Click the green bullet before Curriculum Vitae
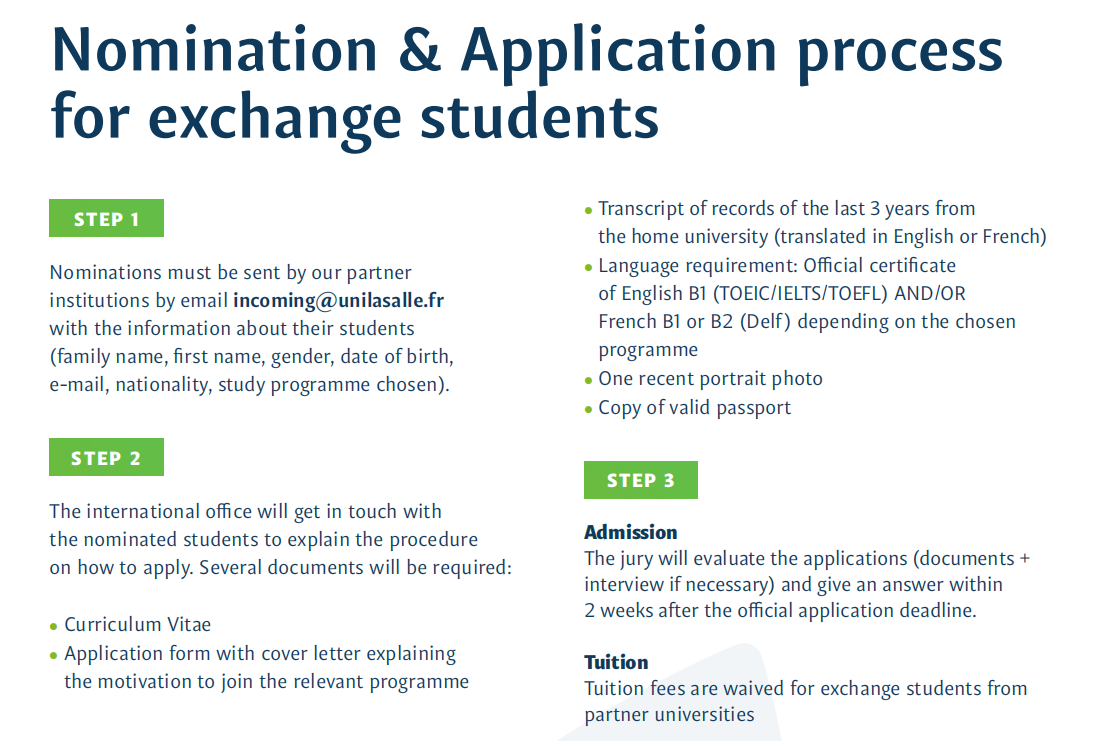 (x=54, y=627)
